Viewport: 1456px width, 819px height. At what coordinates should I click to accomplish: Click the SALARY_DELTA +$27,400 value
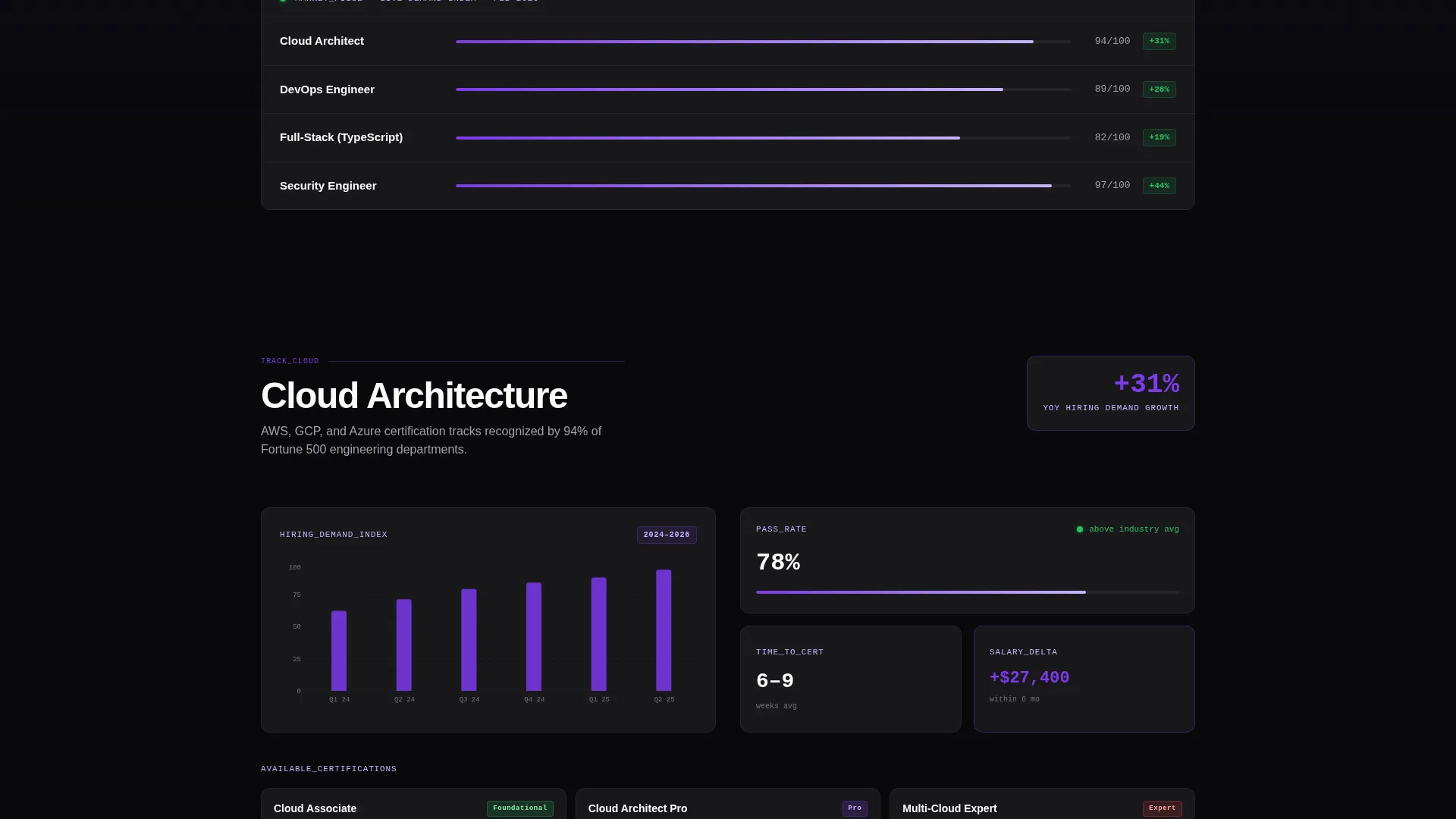tap(1029, 678)
